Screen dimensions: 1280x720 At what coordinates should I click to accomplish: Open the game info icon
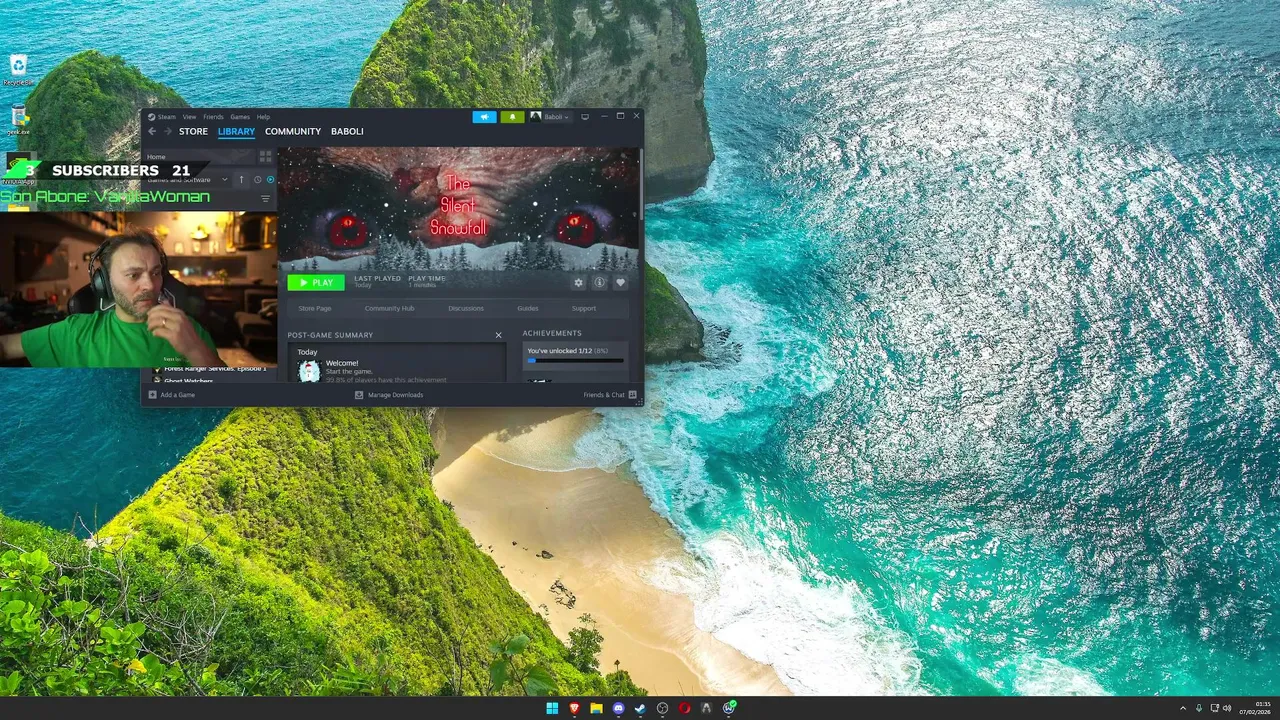(599, 283)
